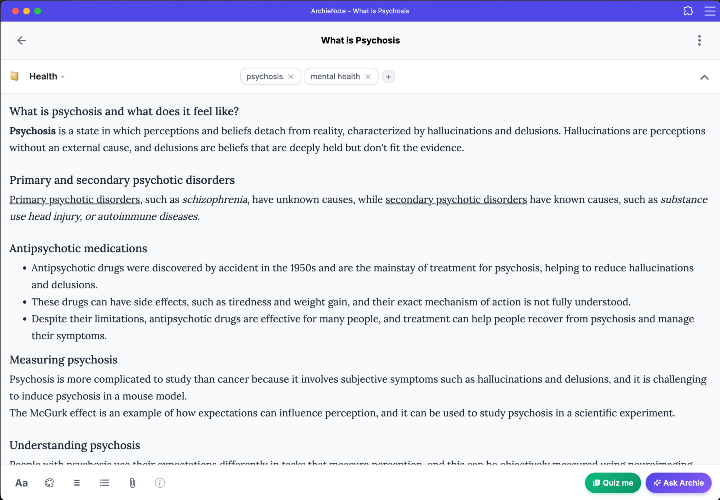The width and height of the screenshot is (720, 500).
Task: Click the text alignment icon
Action: [x=77, y=483]
